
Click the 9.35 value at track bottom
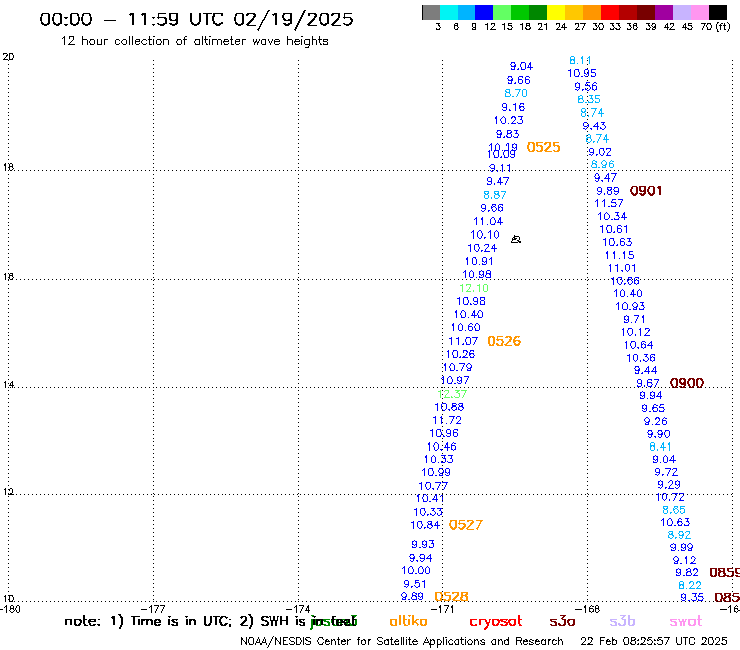point(692,598)
